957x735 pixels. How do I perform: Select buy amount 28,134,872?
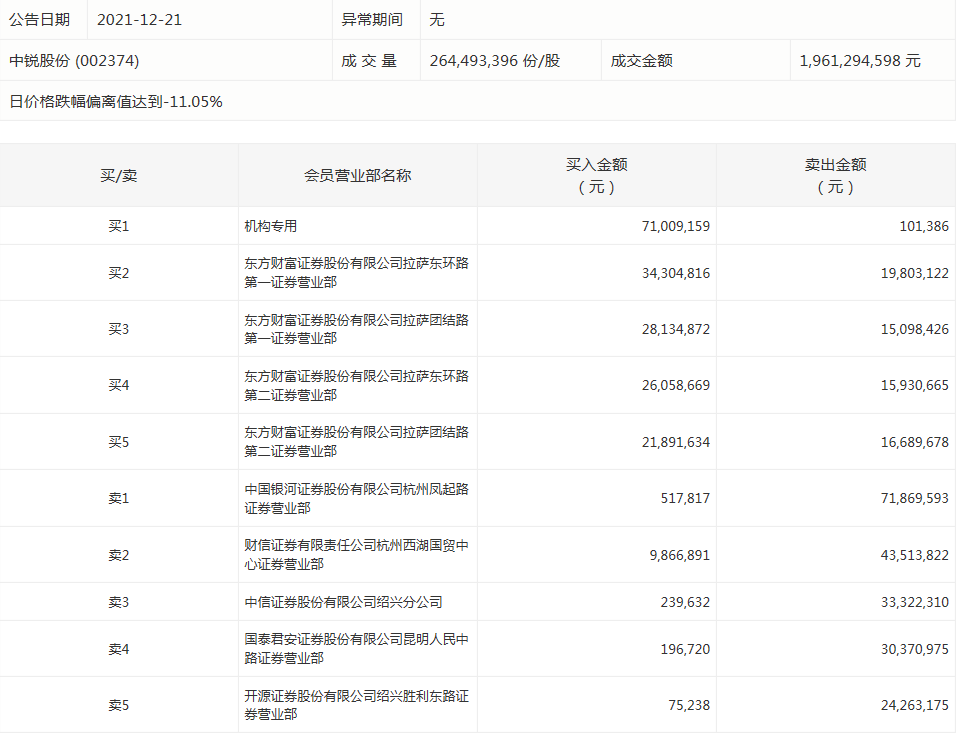click(x=676, y=329)
